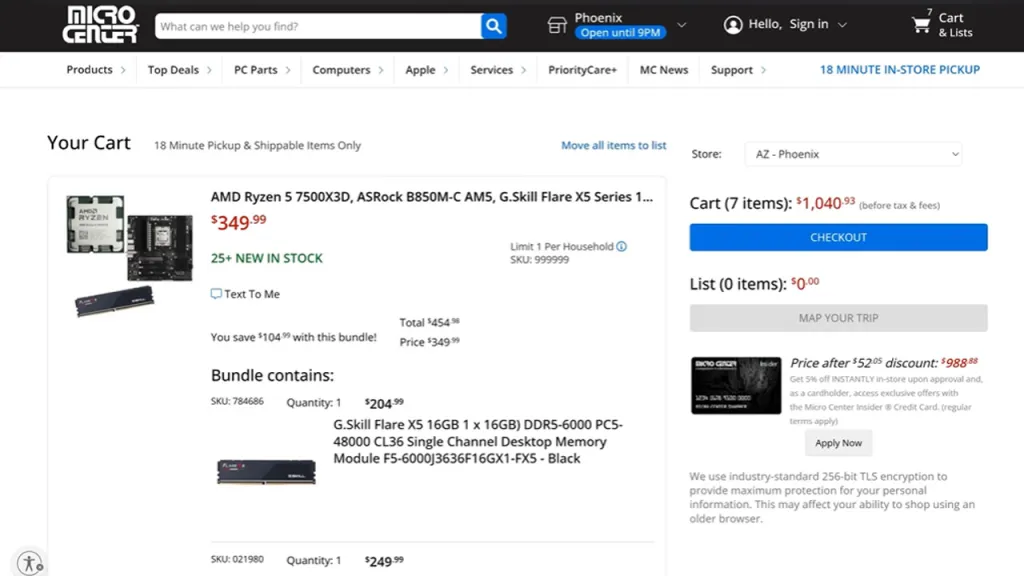Click the Bundle contains heading
The image size is (1024, 576).
coord(272,376)
